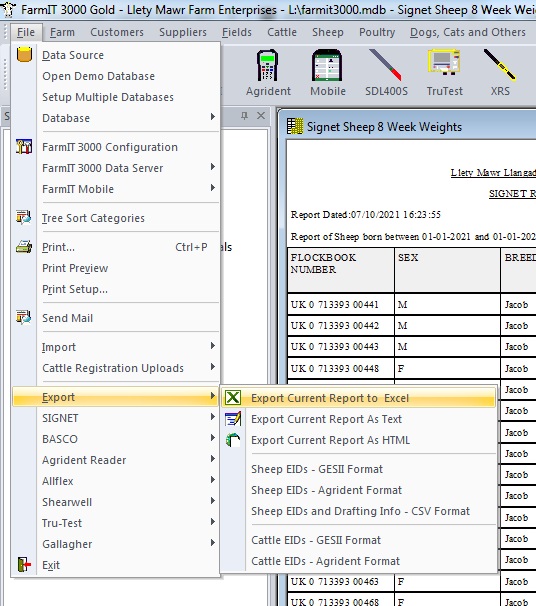536x606 pixels.
Task: Choose Print Preview from File menu
Action: 116,268
